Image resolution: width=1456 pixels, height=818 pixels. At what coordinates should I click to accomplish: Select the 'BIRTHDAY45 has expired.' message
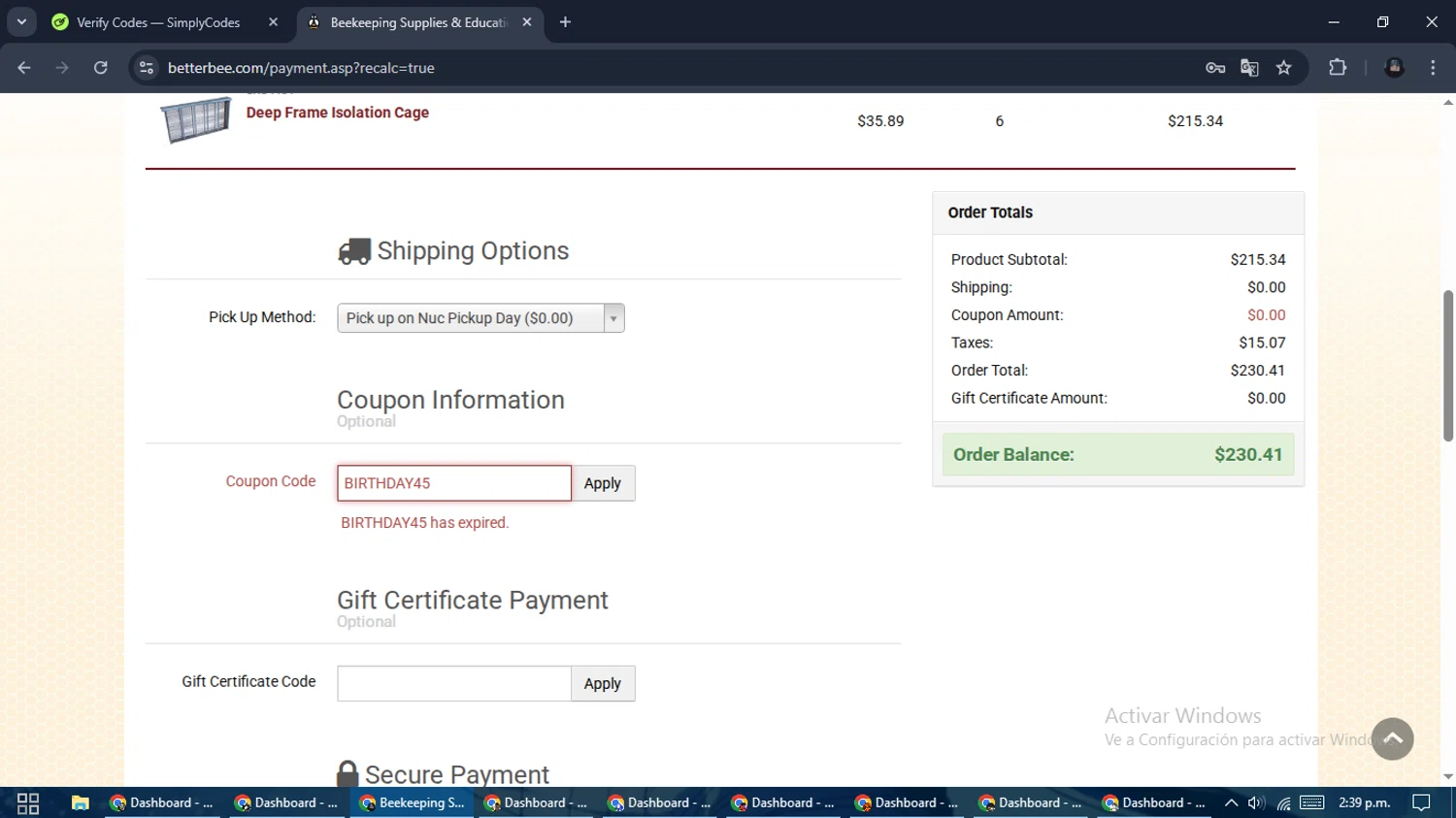tap(424, 523)
